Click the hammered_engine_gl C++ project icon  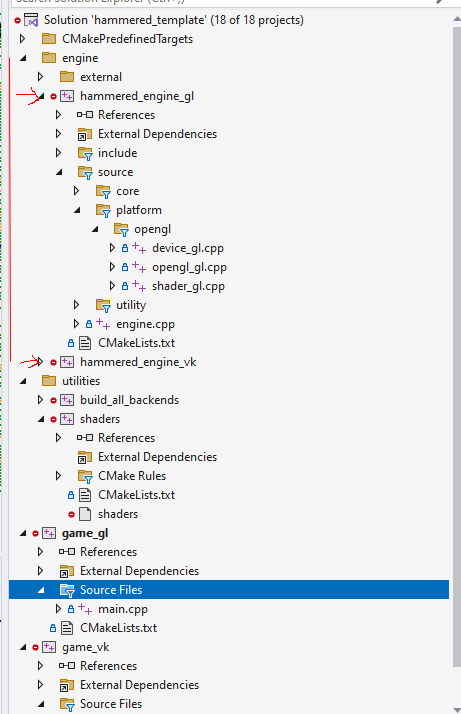pos(67,96)
